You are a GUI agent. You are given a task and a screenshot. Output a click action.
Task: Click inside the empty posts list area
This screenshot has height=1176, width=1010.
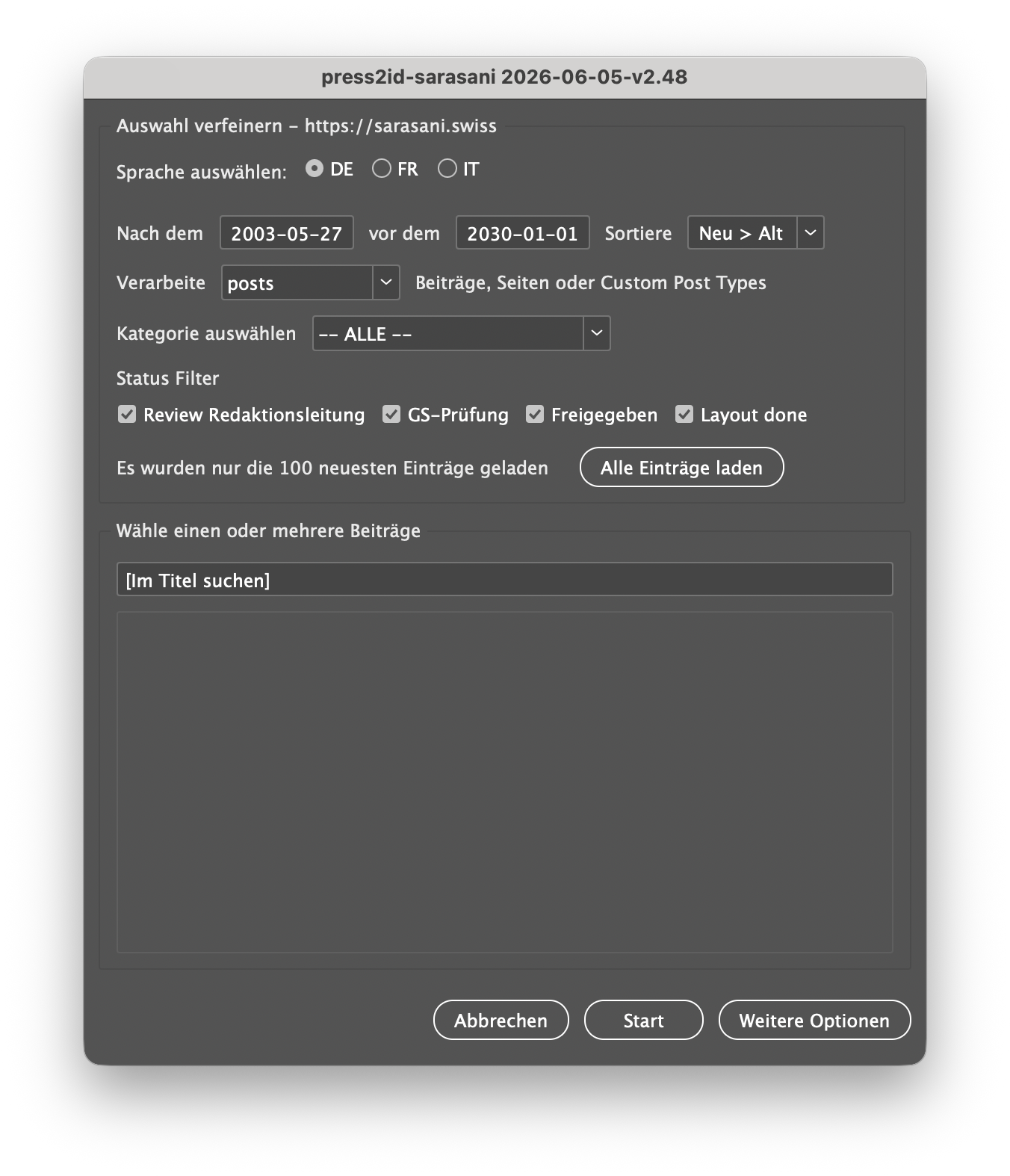tap(505, 782)
